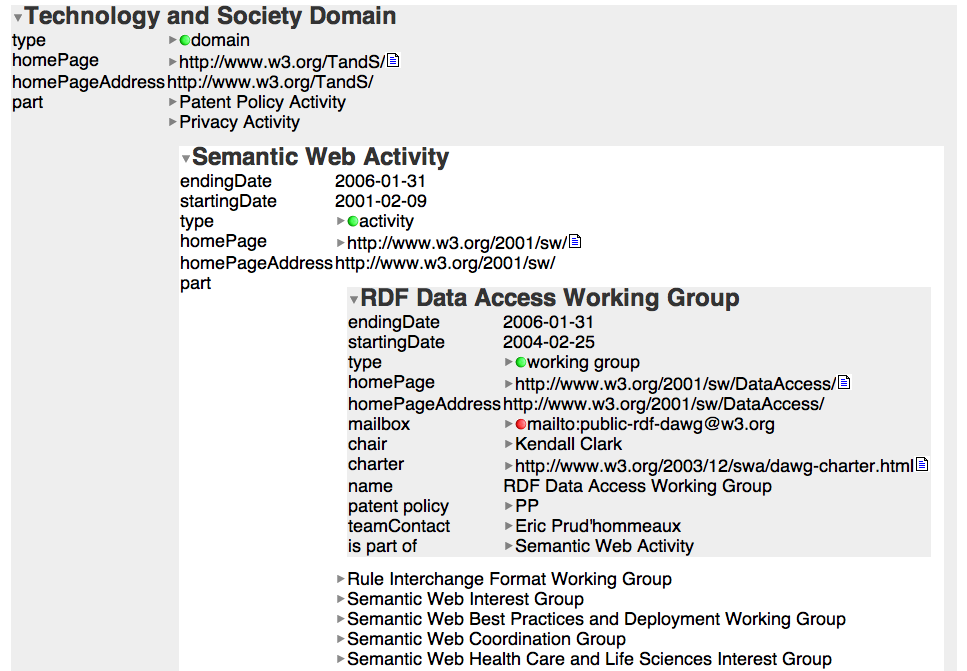Click document icon after DataAccess homepage URL
This screenshot has width=967, height=671.
tap(843, 383)
